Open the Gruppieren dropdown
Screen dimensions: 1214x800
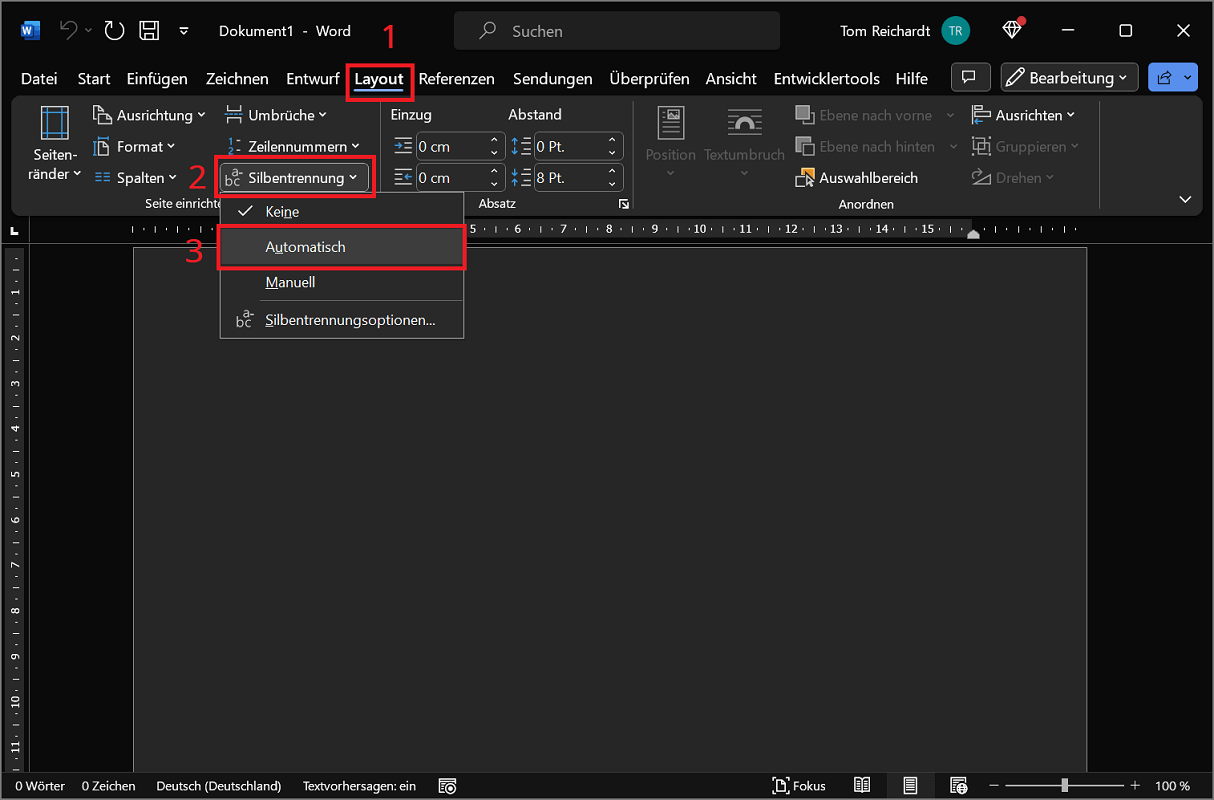tap(1025, 146)
